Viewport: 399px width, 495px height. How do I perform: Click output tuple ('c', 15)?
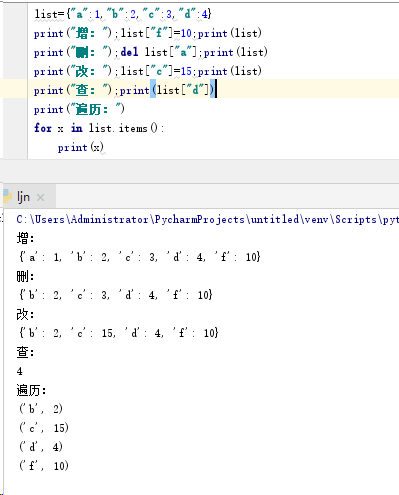pos(44,428)
